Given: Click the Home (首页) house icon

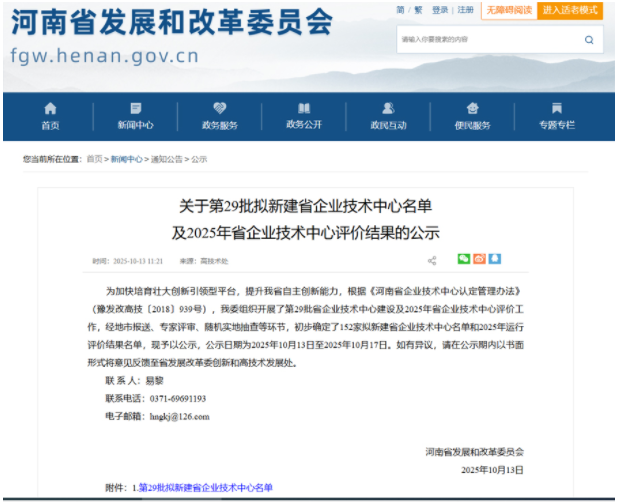Looking at the screenshot, I should (x=50, y=109).
